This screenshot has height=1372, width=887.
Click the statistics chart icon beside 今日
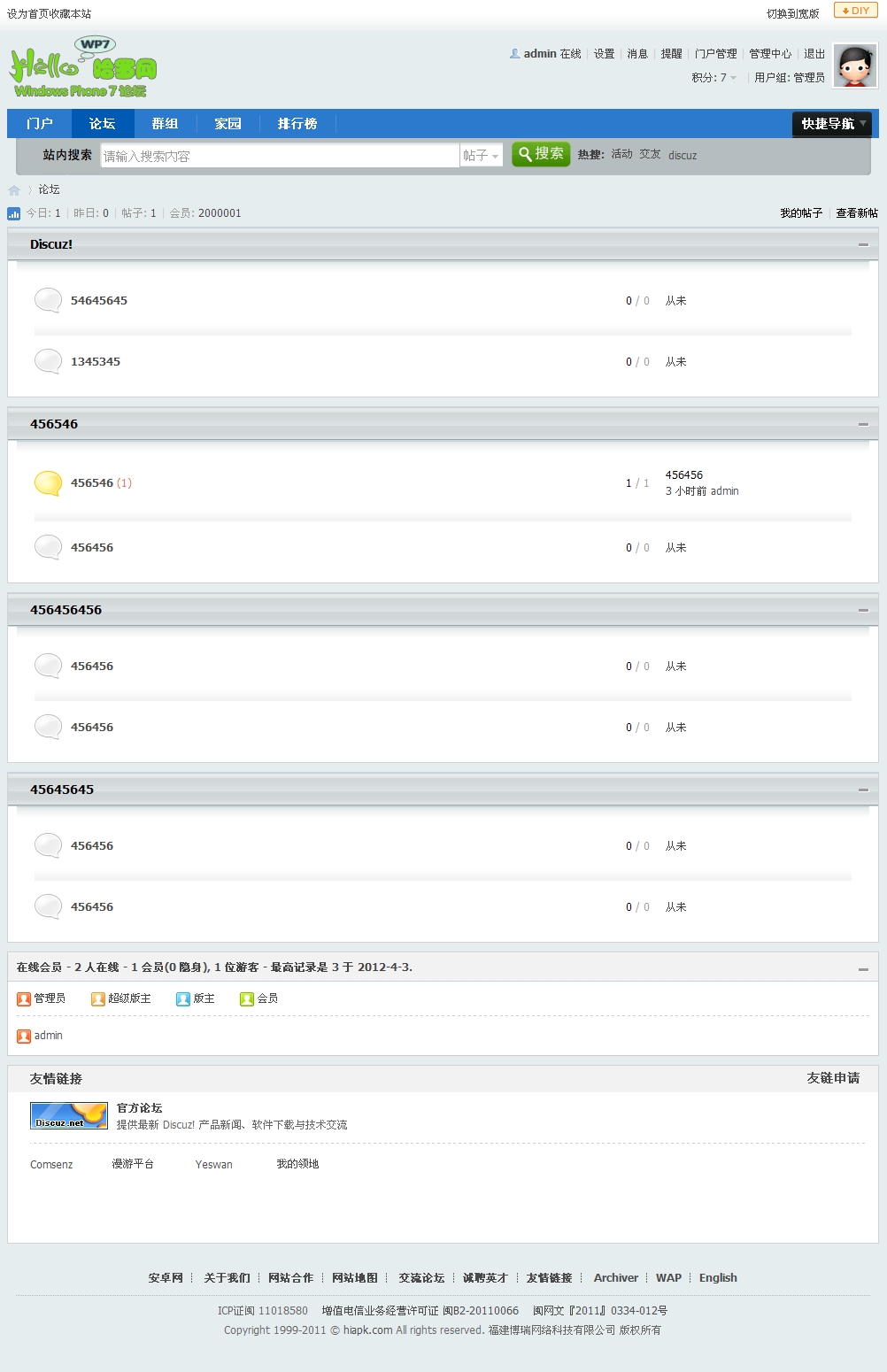coord(14,213)
